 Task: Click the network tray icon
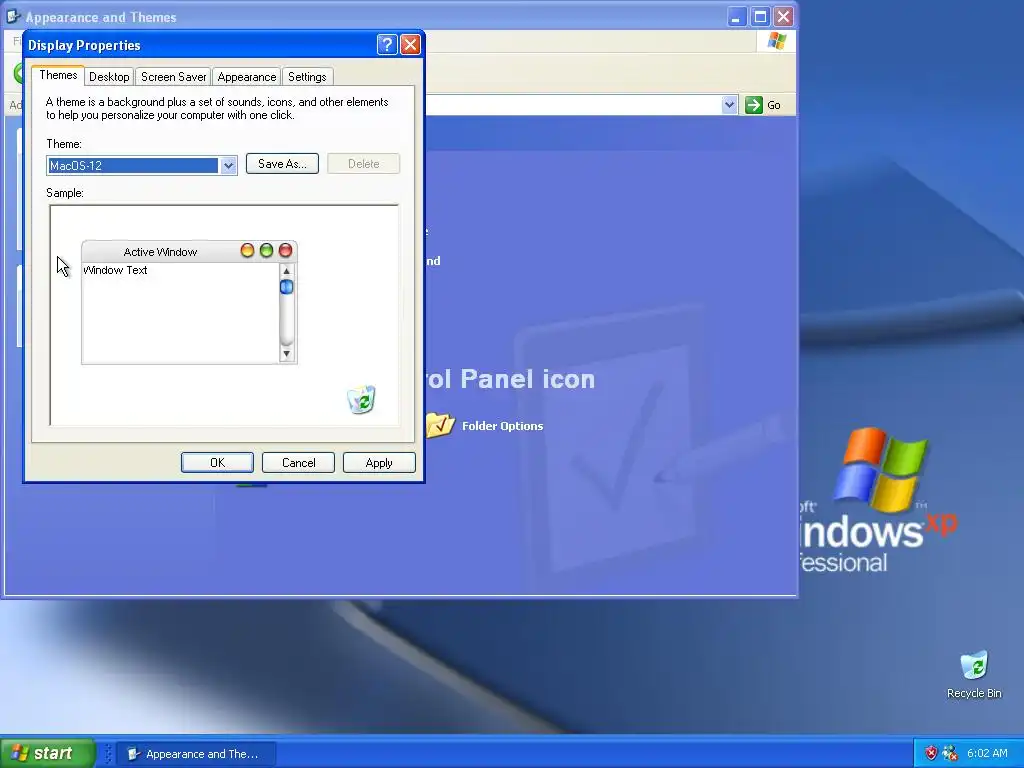point(950,753)
